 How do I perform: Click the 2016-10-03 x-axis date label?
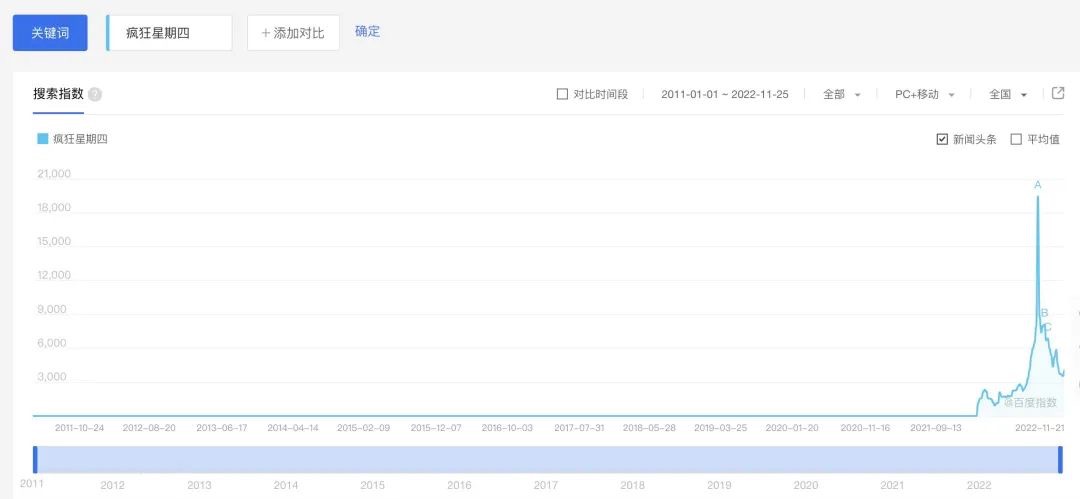click(507, 428)
